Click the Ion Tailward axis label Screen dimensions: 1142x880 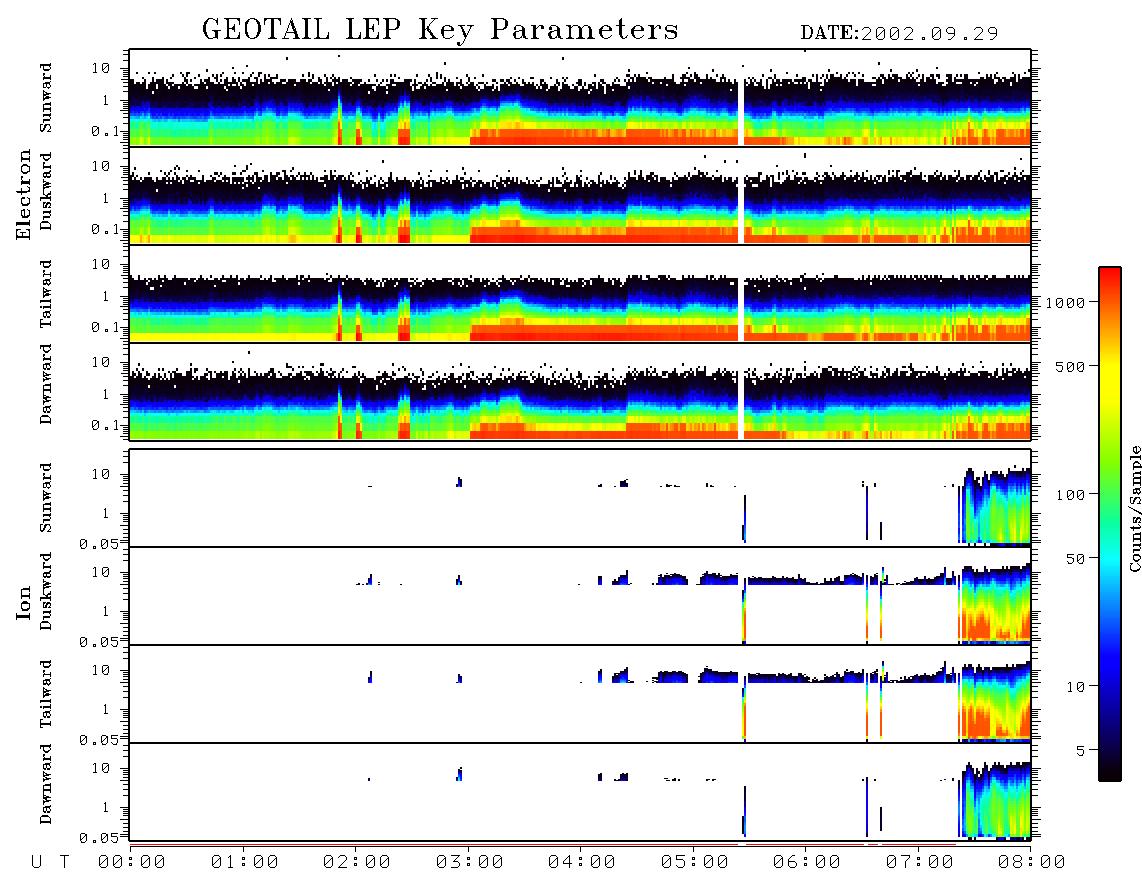tap(46, 694)
